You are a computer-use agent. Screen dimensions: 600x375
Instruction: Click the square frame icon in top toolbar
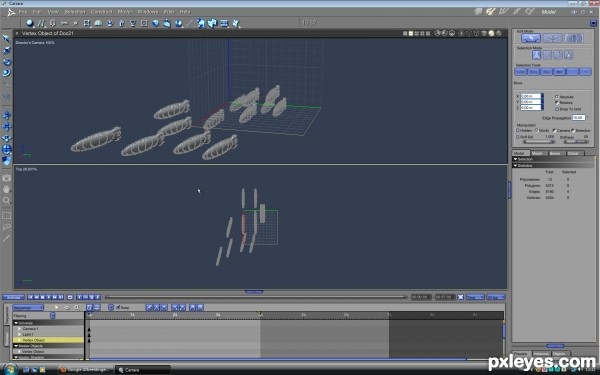click(144, 23)
